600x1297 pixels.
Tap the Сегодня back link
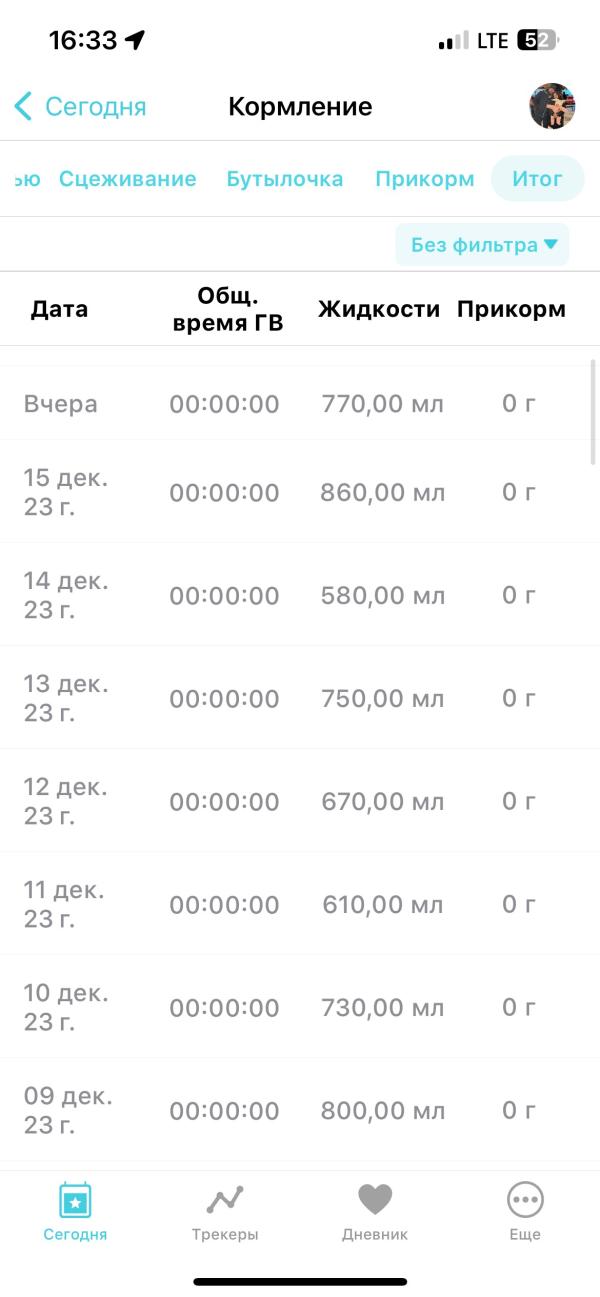[x=95, y=106]
